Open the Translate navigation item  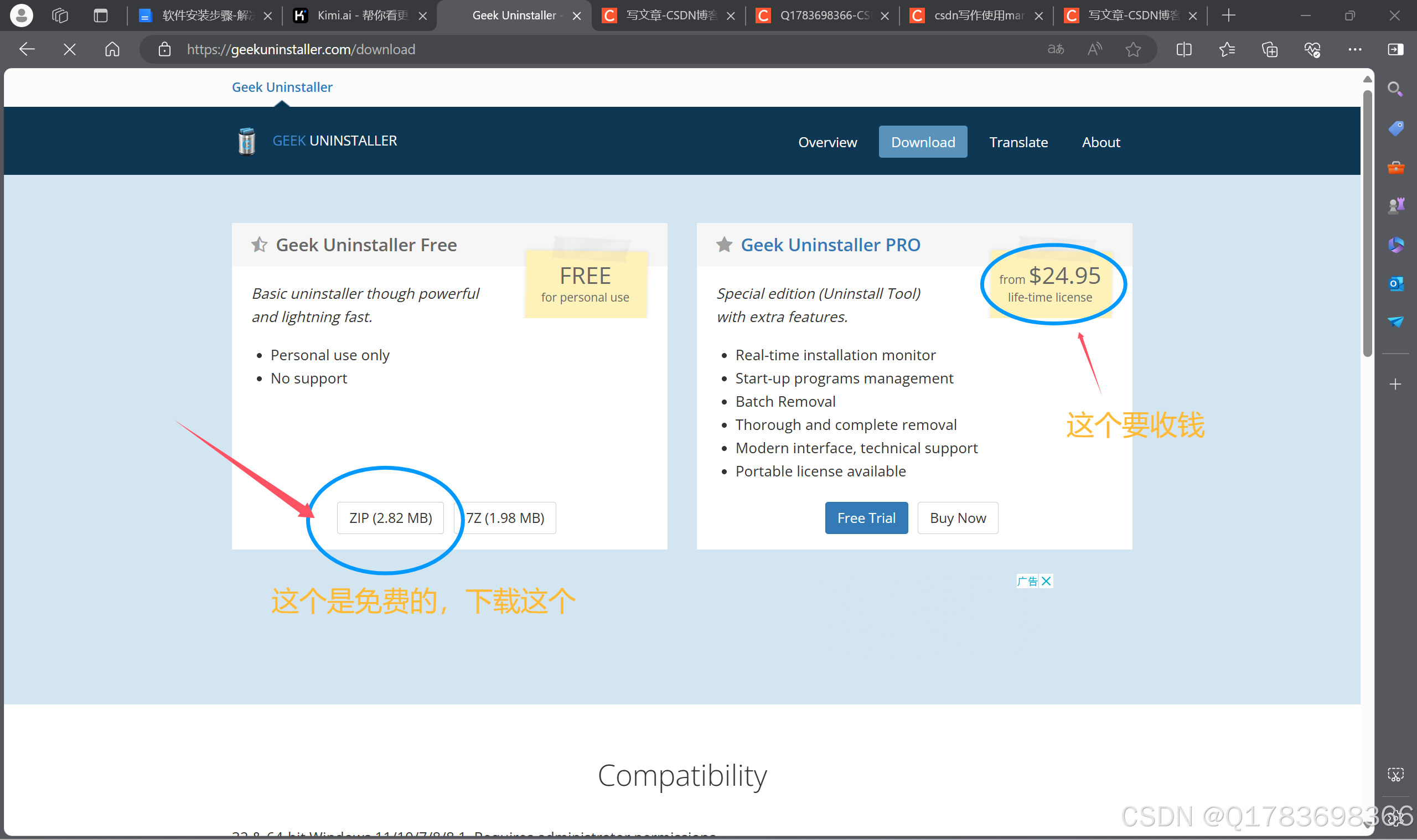1018,142
